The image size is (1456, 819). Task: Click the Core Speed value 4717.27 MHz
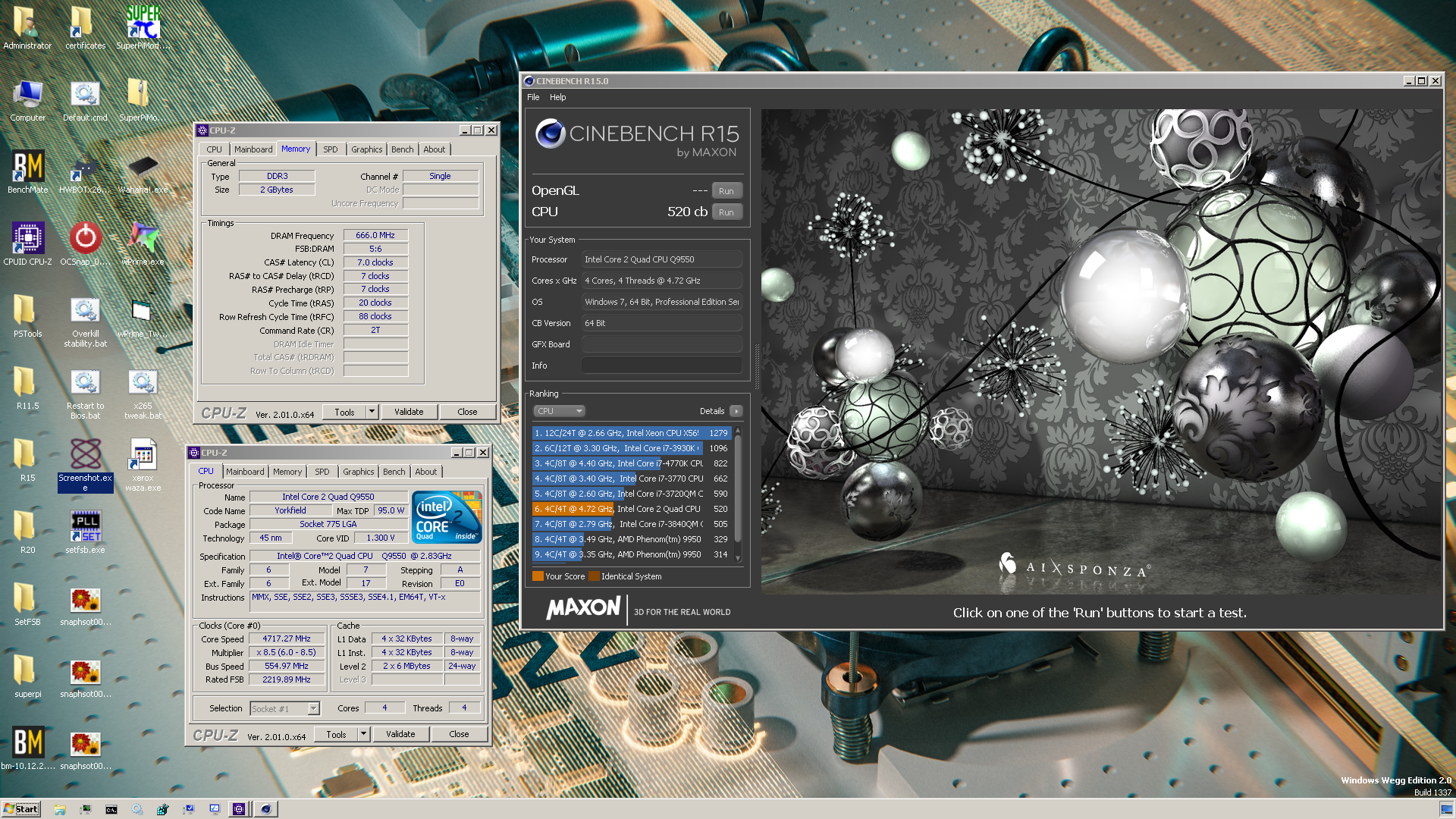287,639
